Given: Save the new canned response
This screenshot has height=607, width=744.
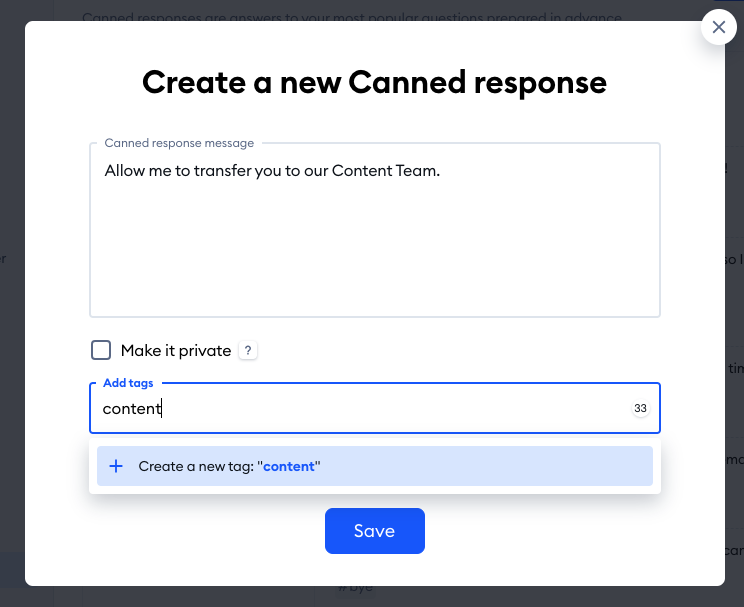Looking at the screenshot, I should tap(375, 531).
